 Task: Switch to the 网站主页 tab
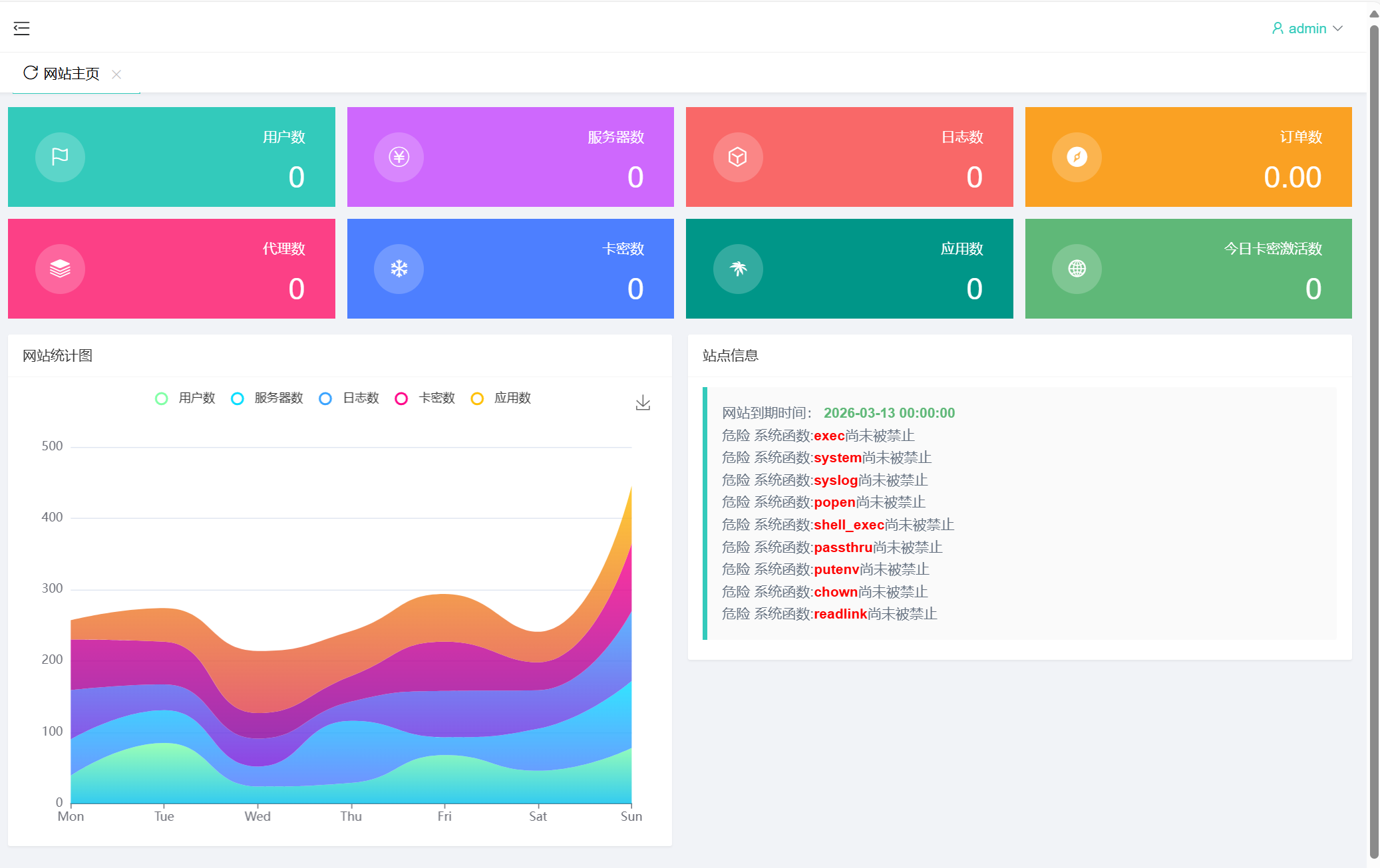(71, 73)
